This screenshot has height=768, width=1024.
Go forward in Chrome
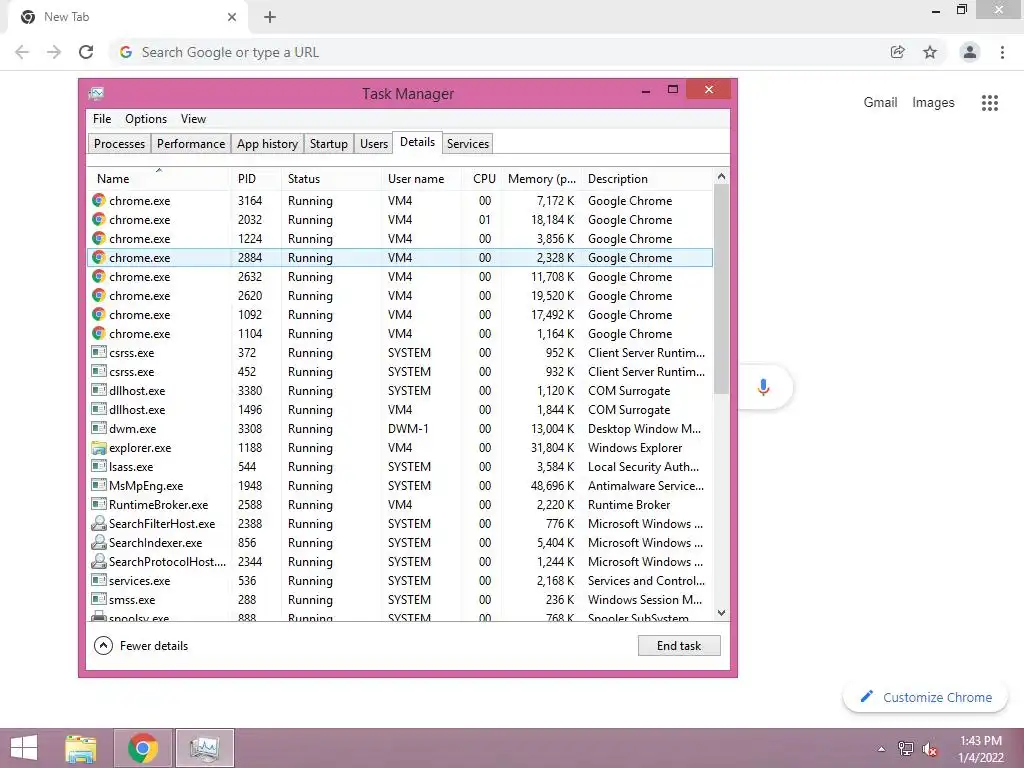coord(54,52)
